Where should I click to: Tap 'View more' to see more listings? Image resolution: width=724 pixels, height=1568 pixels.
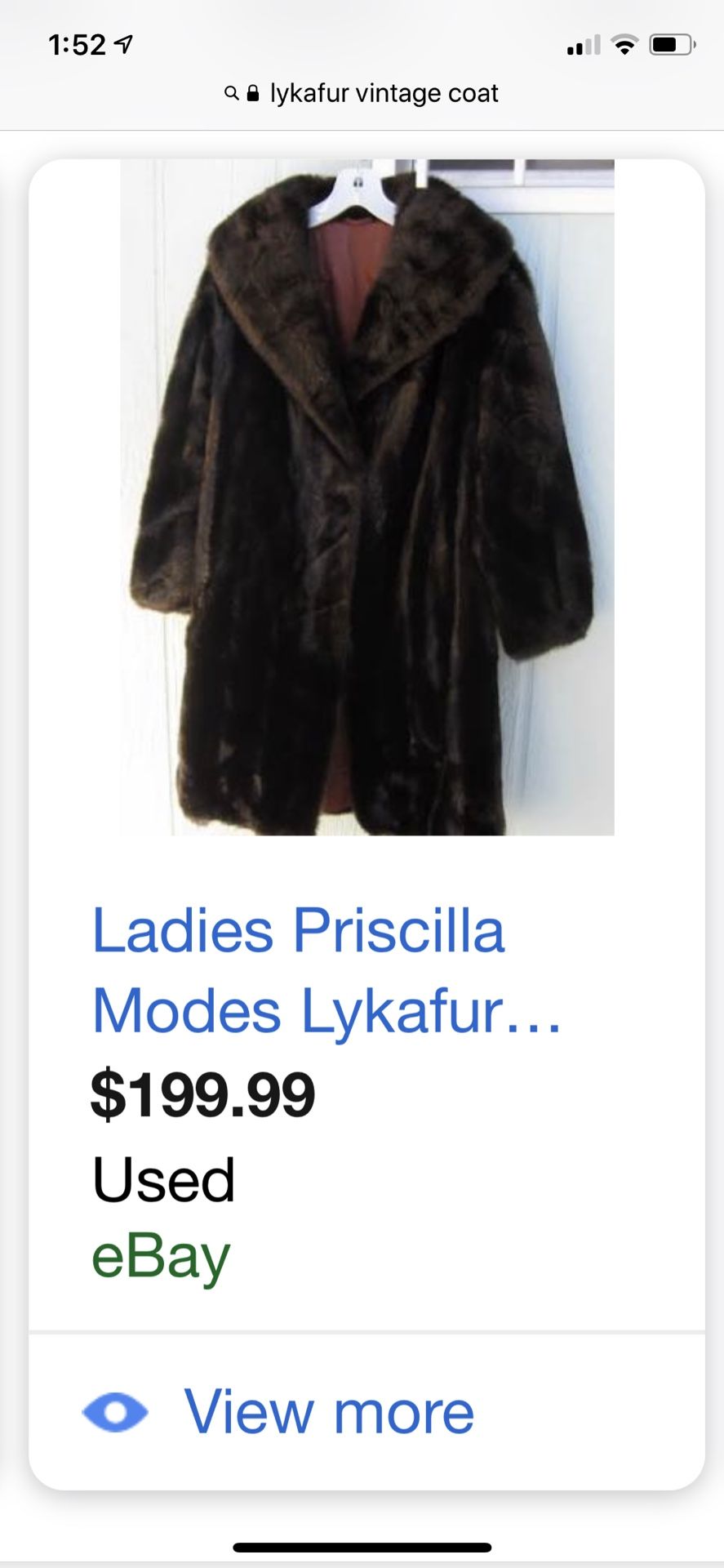[x=329, y=1412]
